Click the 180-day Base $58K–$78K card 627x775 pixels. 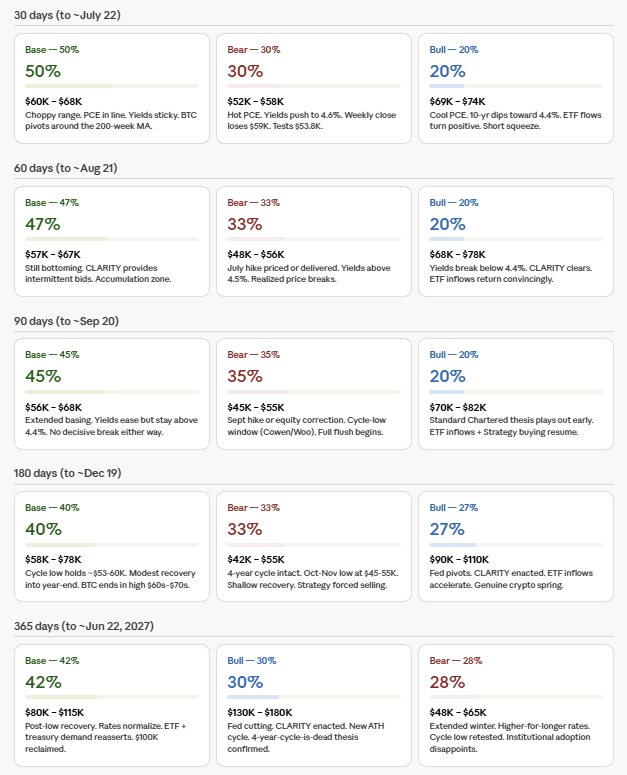tap(112, 547)
